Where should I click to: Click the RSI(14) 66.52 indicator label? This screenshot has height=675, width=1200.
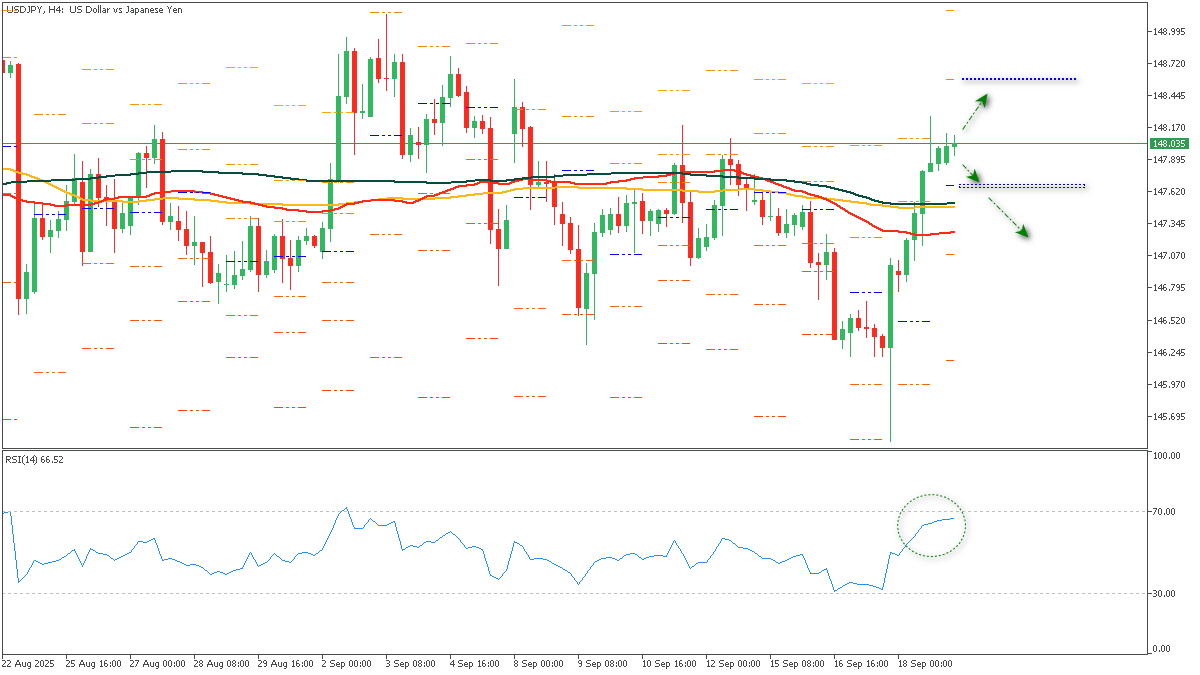(x=34, y=460)
